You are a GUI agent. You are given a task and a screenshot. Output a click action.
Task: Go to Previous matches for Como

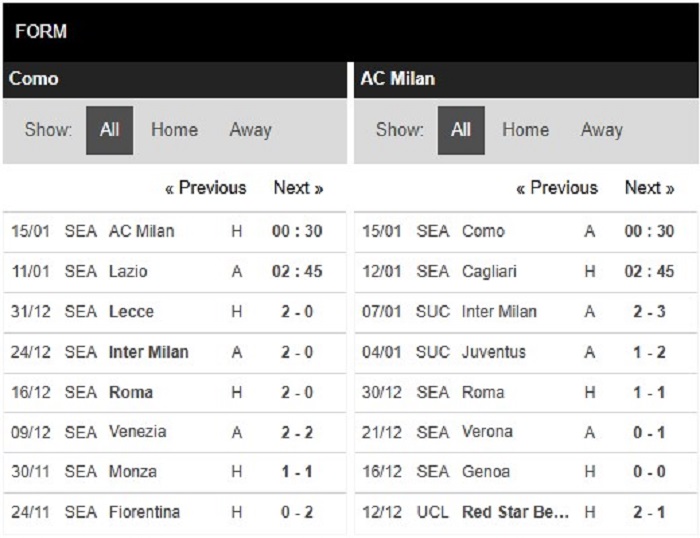(x=205, y=188)
